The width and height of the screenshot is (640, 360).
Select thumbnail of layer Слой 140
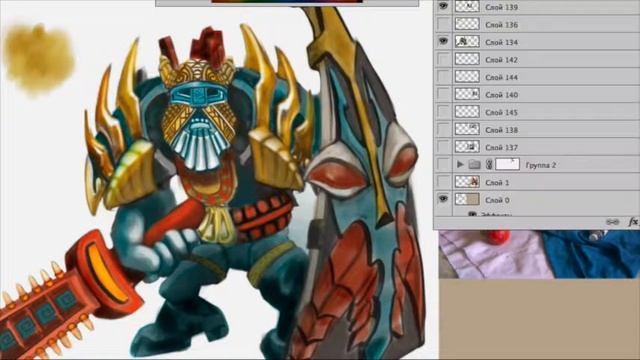click(x=467, y=94)
